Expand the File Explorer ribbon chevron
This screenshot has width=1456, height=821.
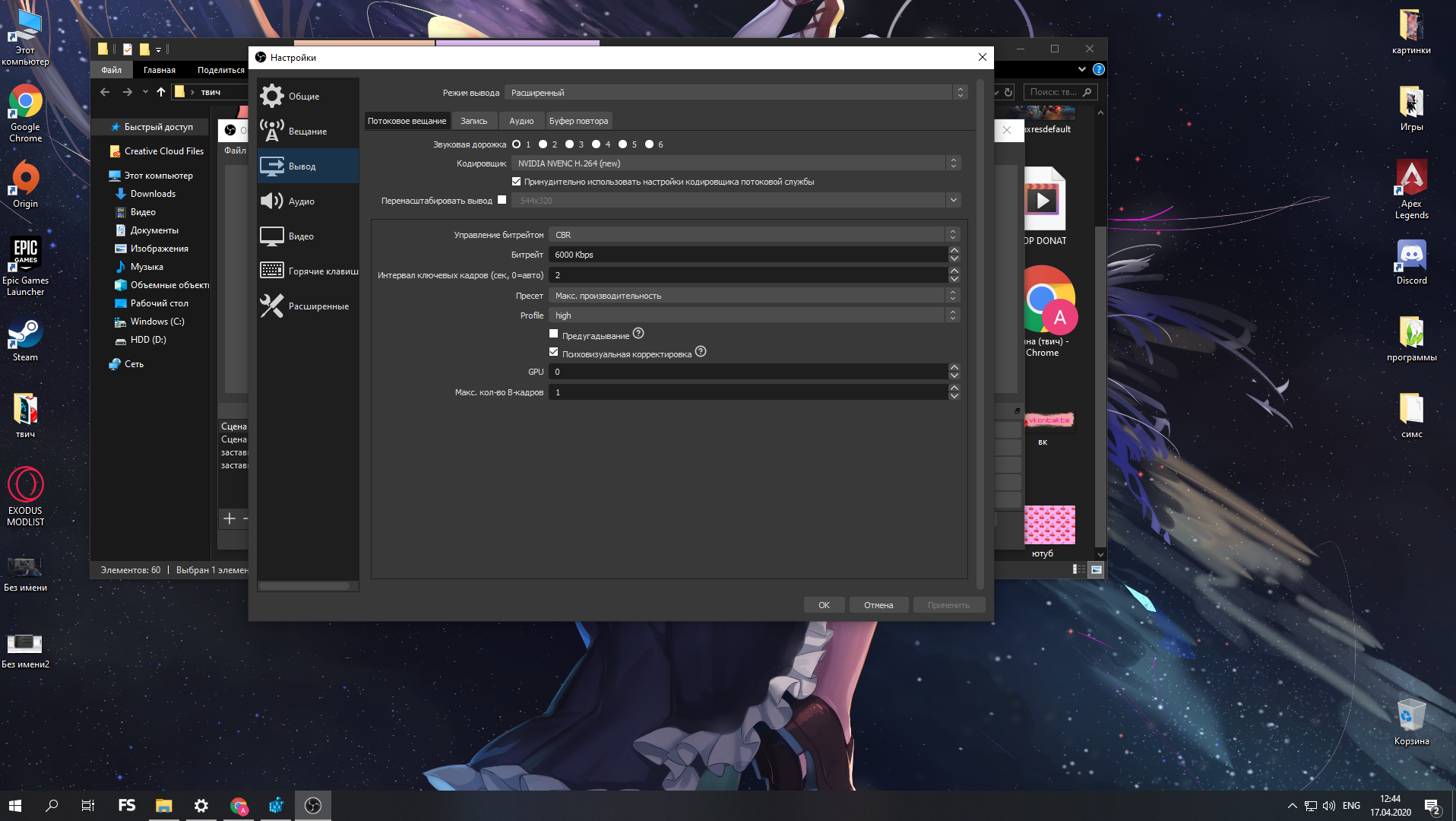(1082, 69)
